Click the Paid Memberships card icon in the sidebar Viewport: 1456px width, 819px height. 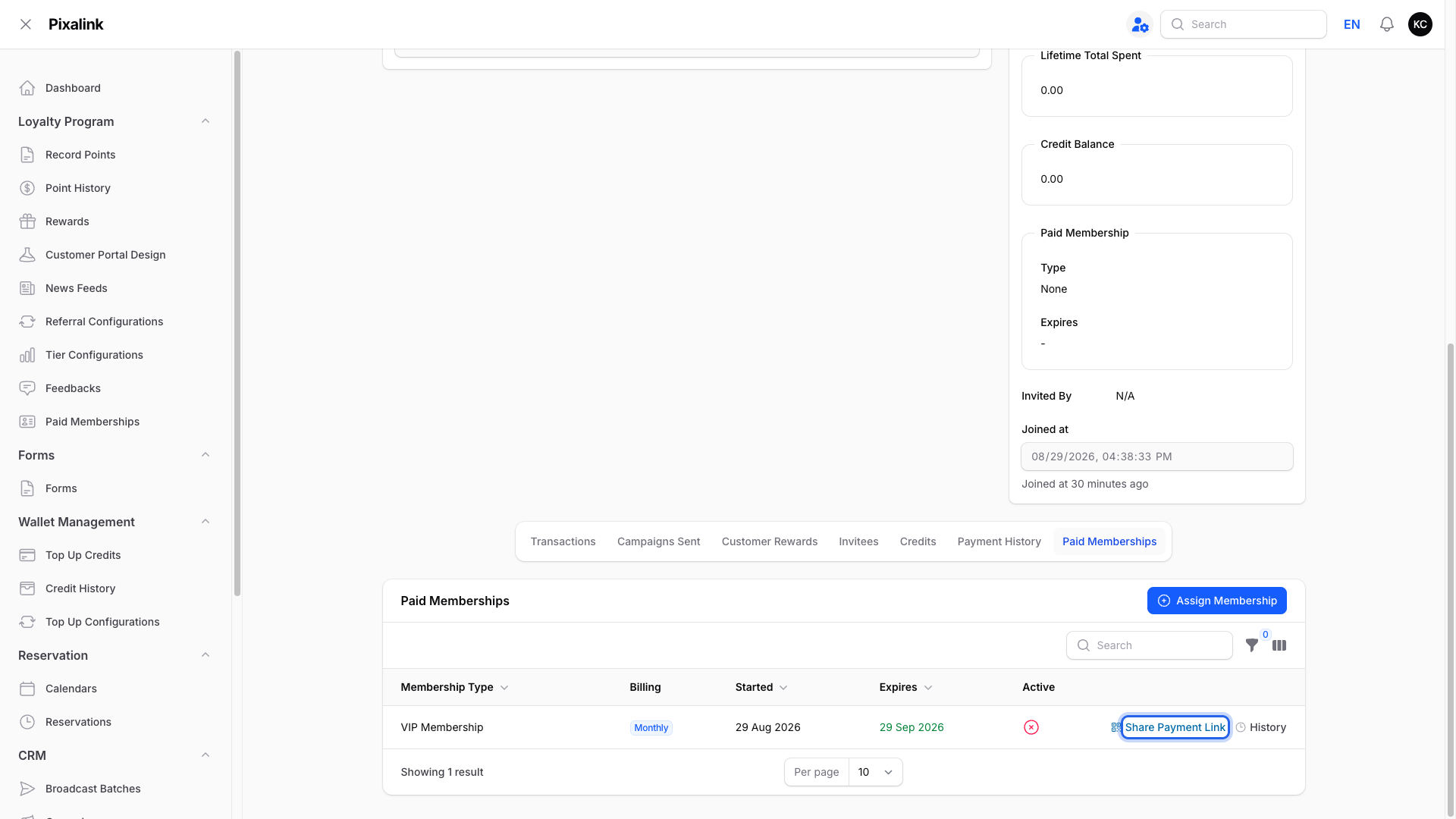click(27, 422)
